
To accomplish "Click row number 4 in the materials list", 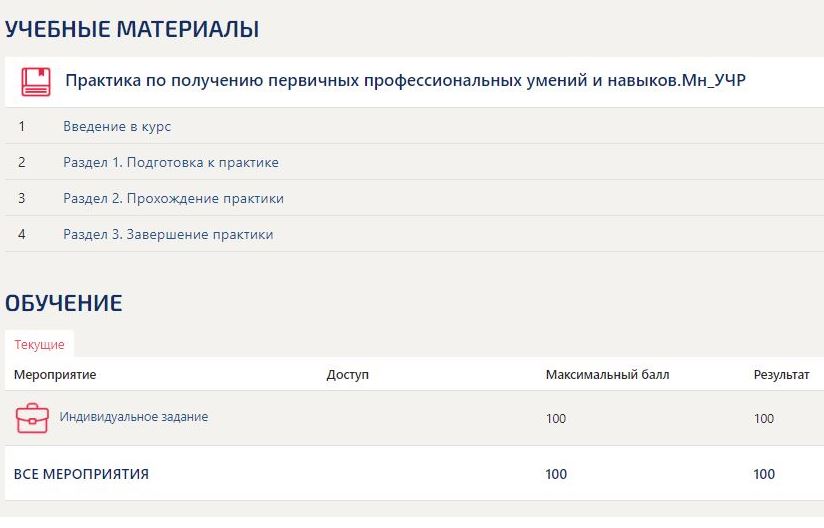I will (x=21, y=234).
